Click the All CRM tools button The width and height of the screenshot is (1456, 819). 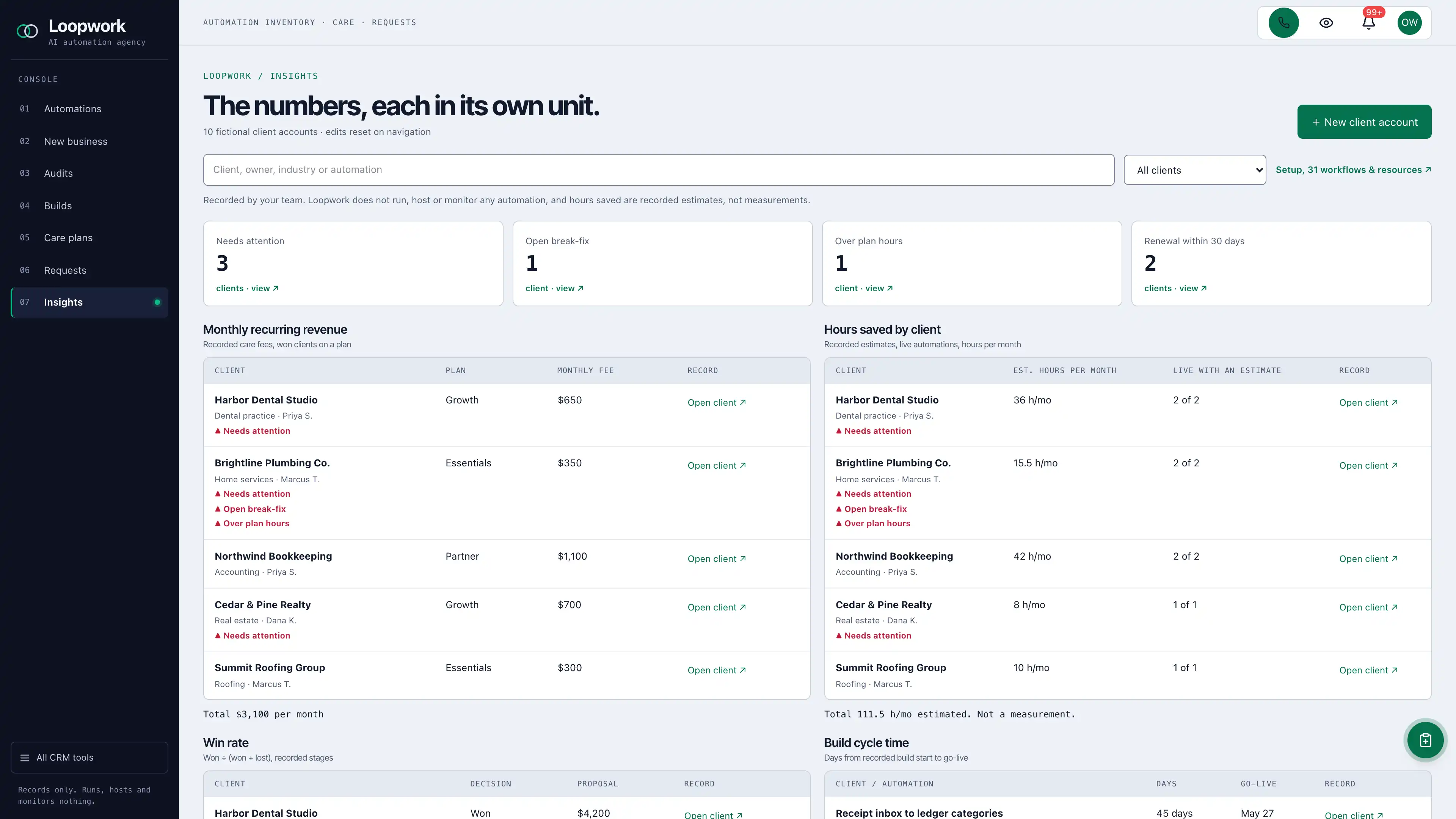click(x=89, y=758)
